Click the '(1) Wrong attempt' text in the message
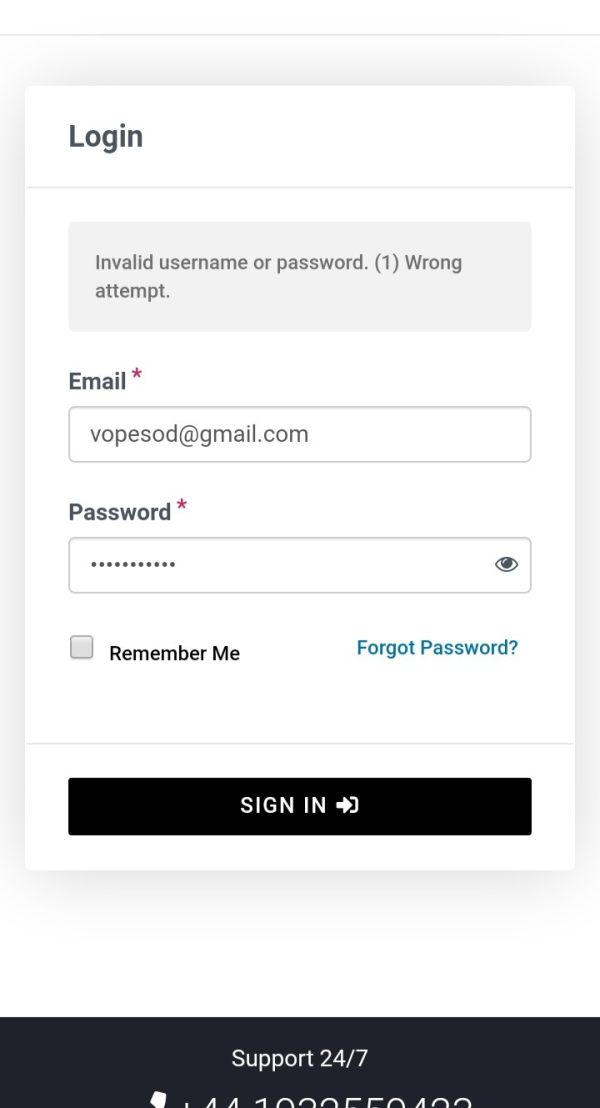 [278, 276]
